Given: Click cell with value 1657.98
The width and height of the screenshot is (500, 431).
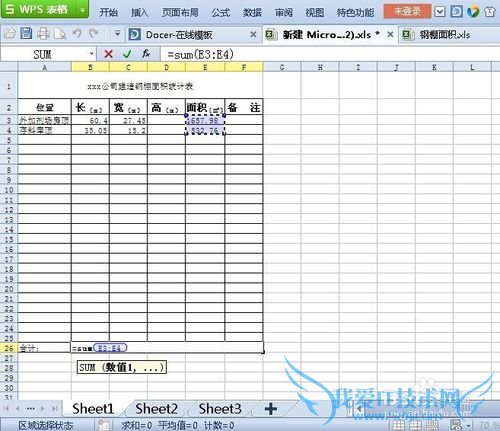Looking at the screenshot, I should pos(205,120).
